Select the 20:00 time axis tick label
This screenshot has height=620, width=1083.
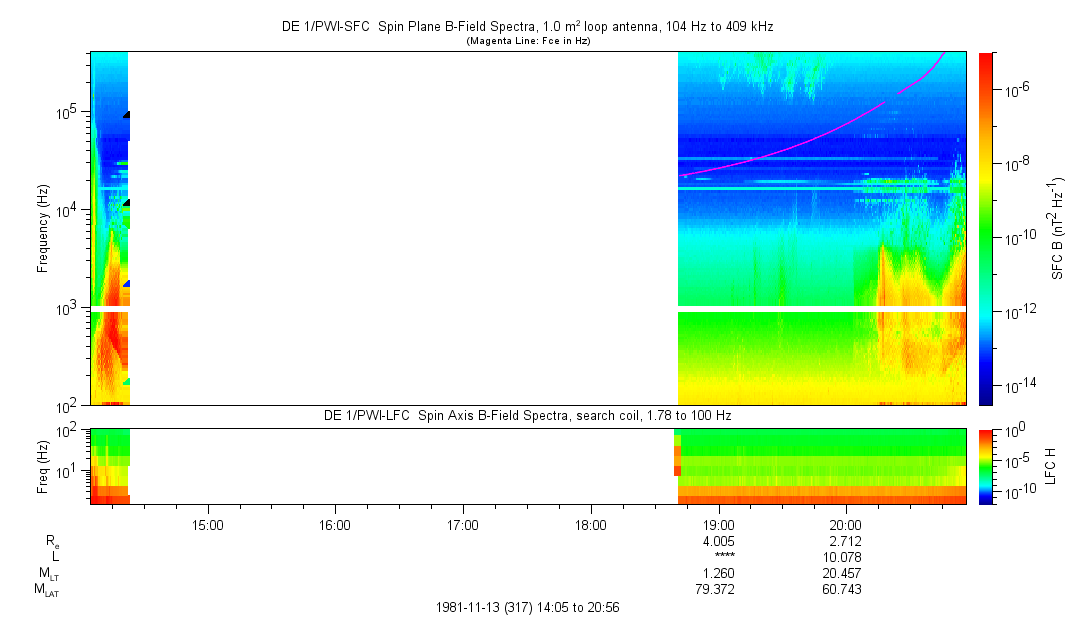(x=846, y=523)
